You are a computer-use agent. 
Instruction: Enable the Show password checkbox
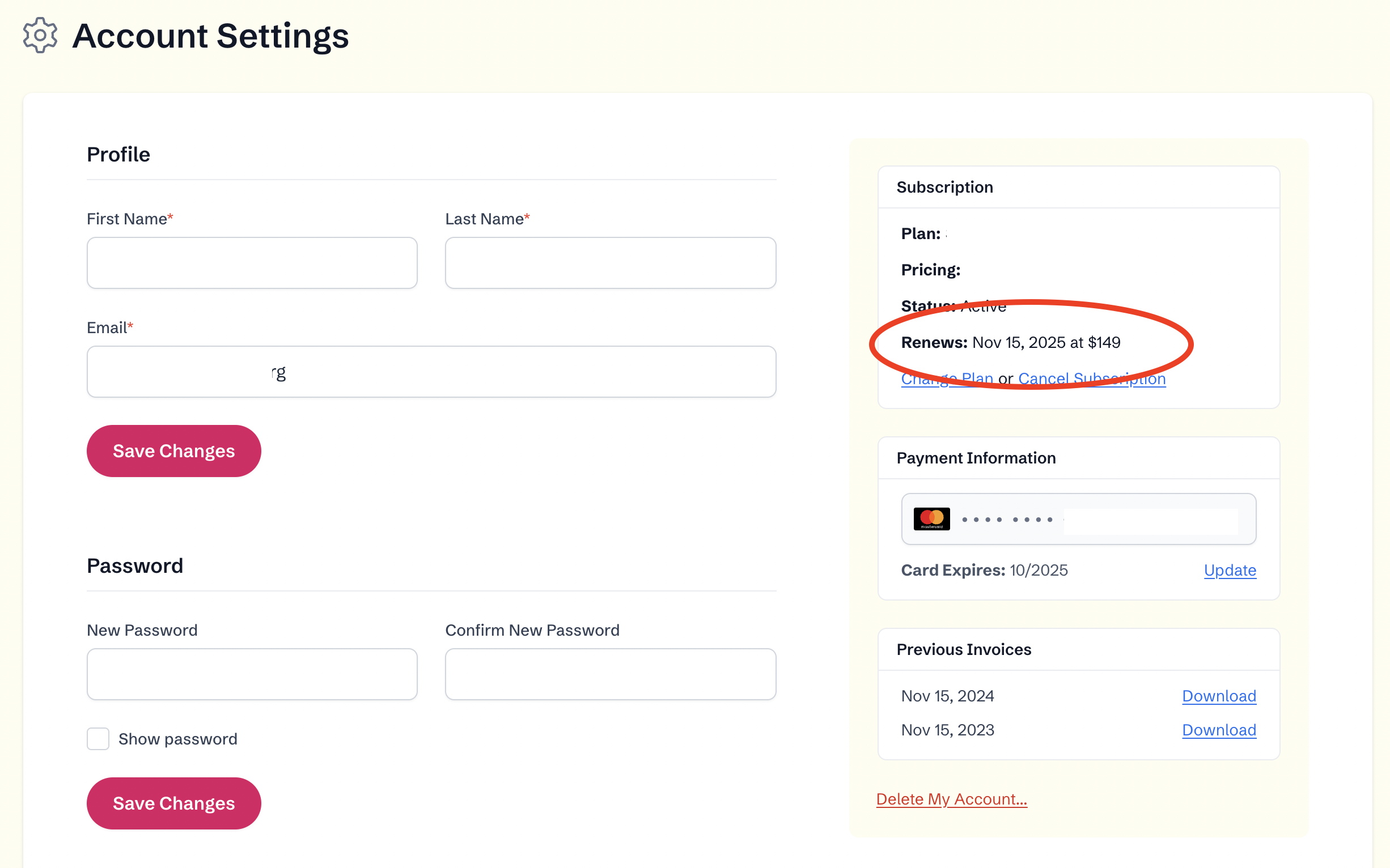[98, 739]
